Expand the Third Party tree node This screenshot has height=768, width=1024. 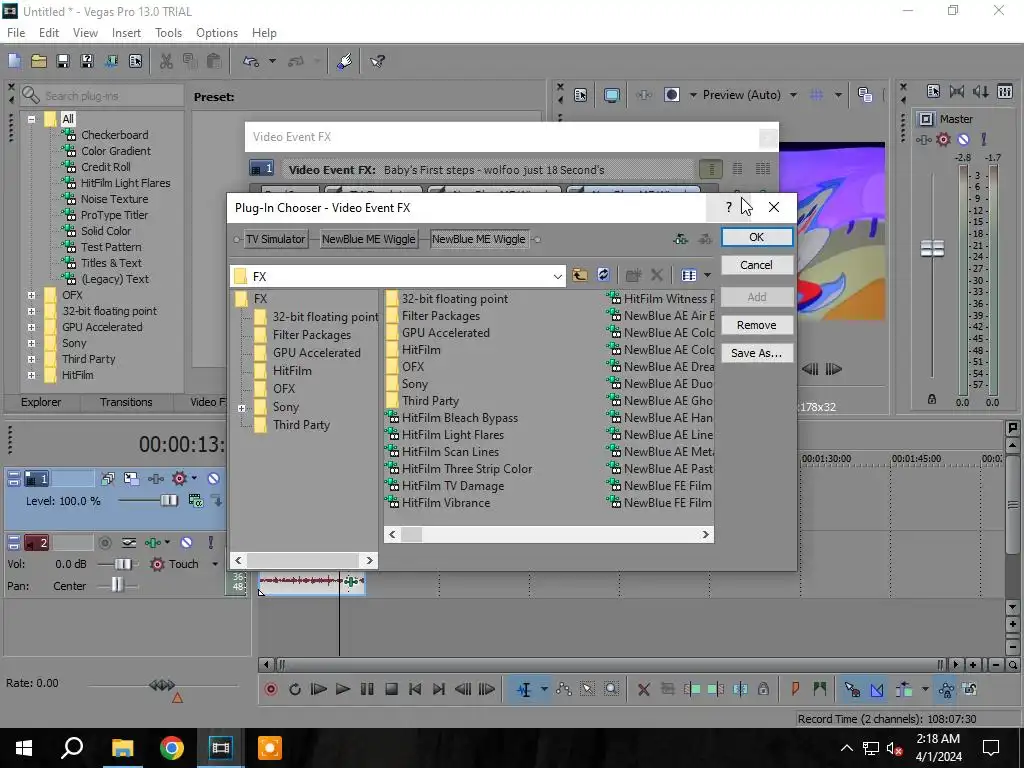31,359
